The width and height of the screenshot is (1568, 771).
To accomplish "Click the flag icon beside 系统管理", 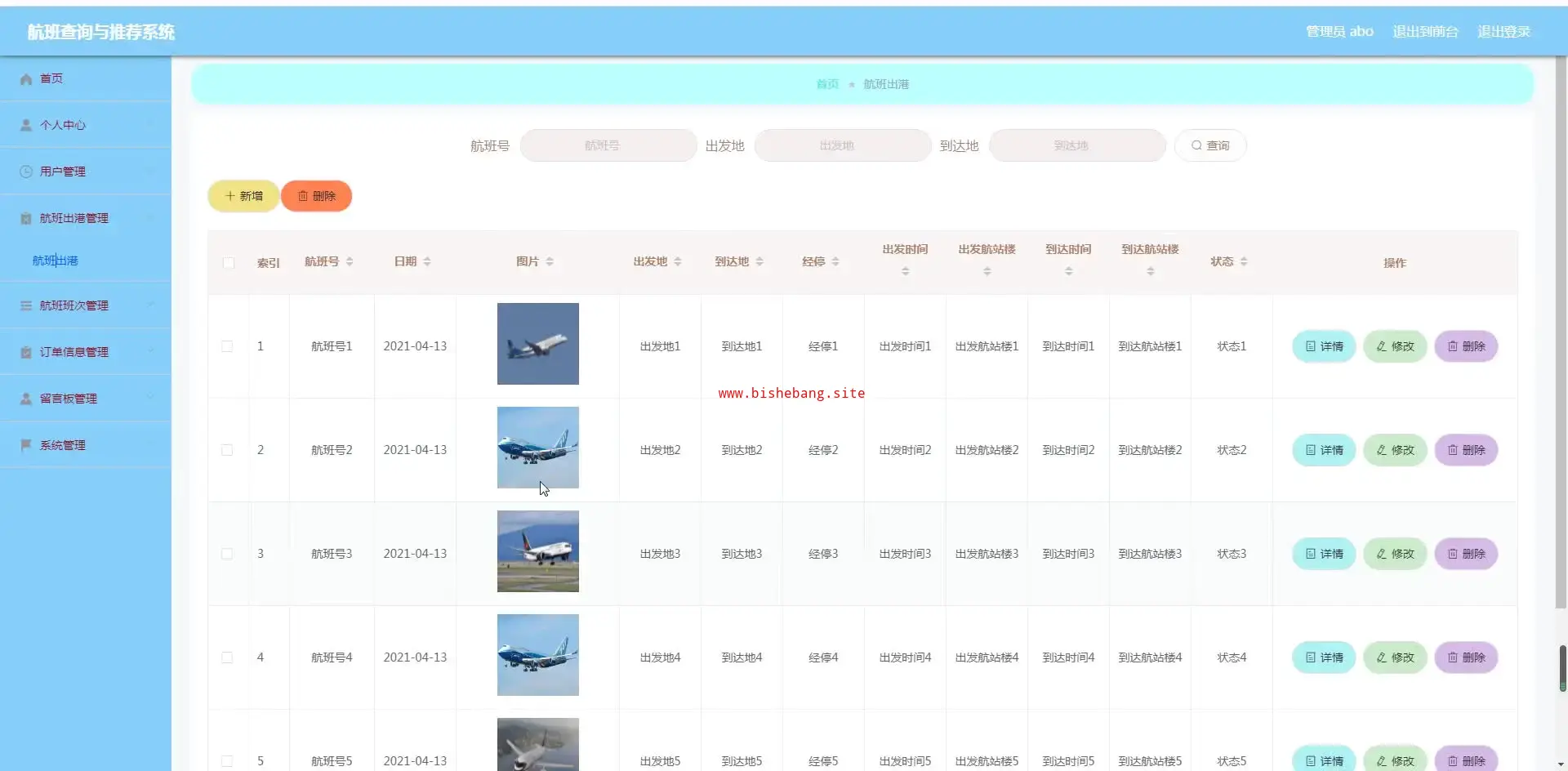I will pos(26,445).
